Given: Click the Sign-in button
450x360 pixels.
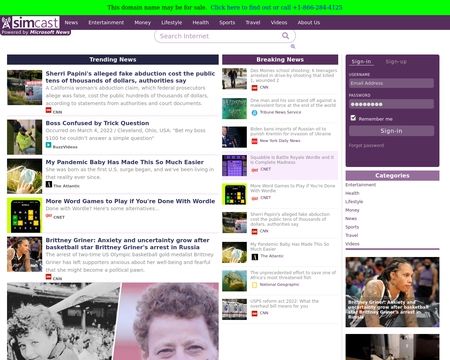Looking at the screenshot, I should click(x=392, y=131).
